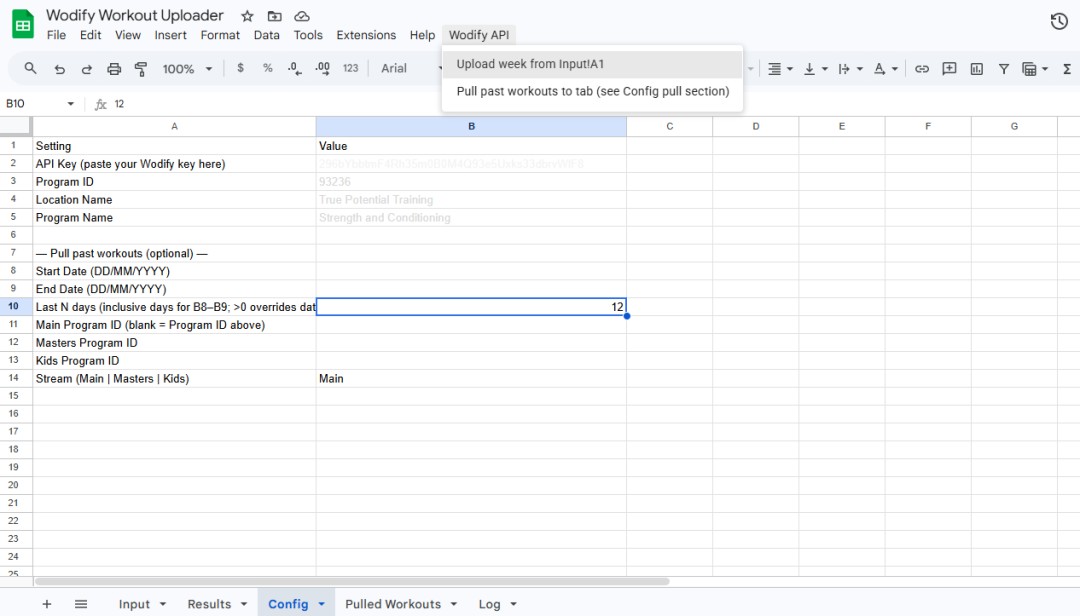This screenshot has width=1080, height=616.
Task: Open Config tab options arrow
Action: (x=322, y=604)
